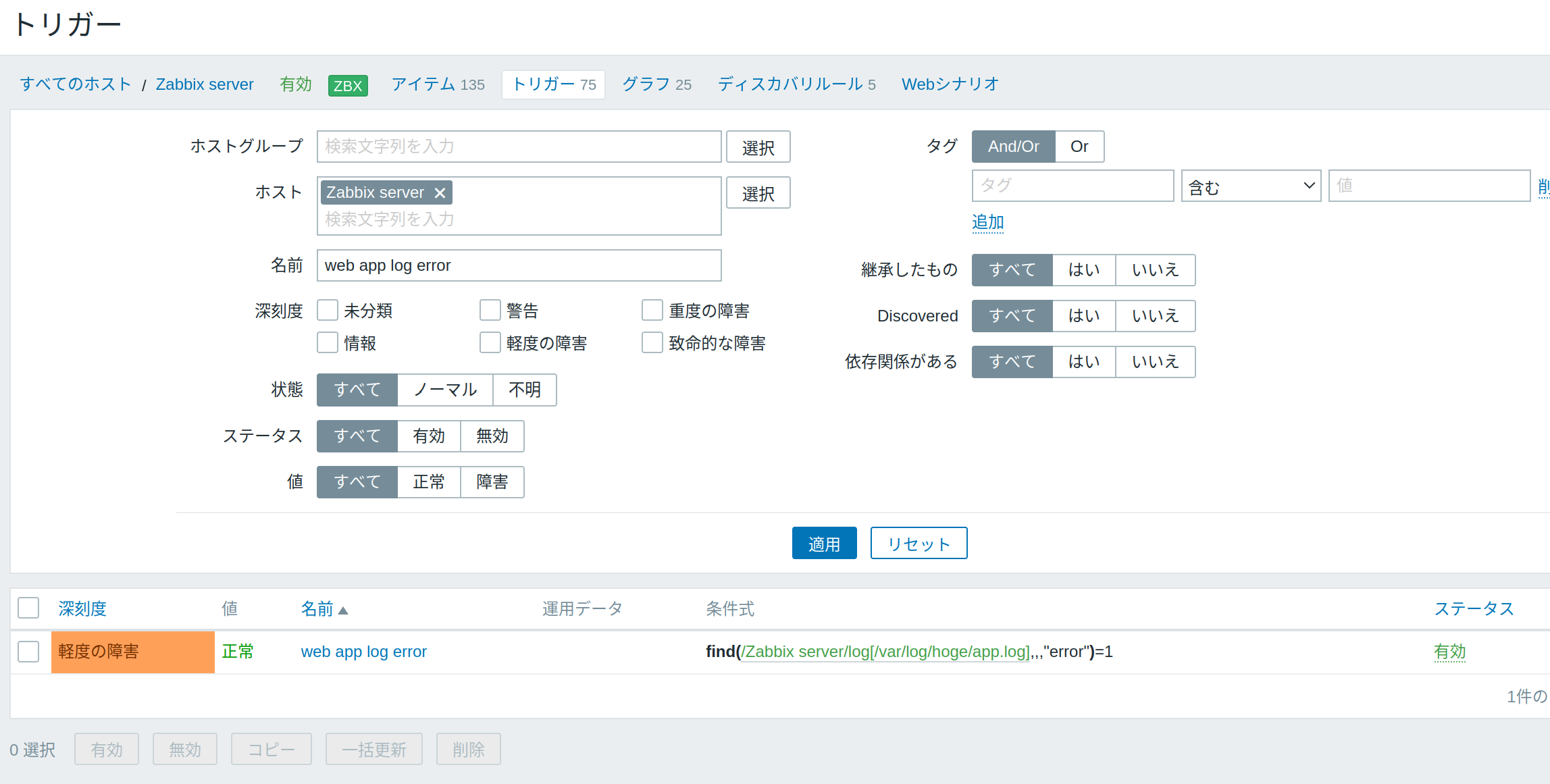Open web app log error trigger link
This screenshot has width=1550, height=784.
click(363, 652)
